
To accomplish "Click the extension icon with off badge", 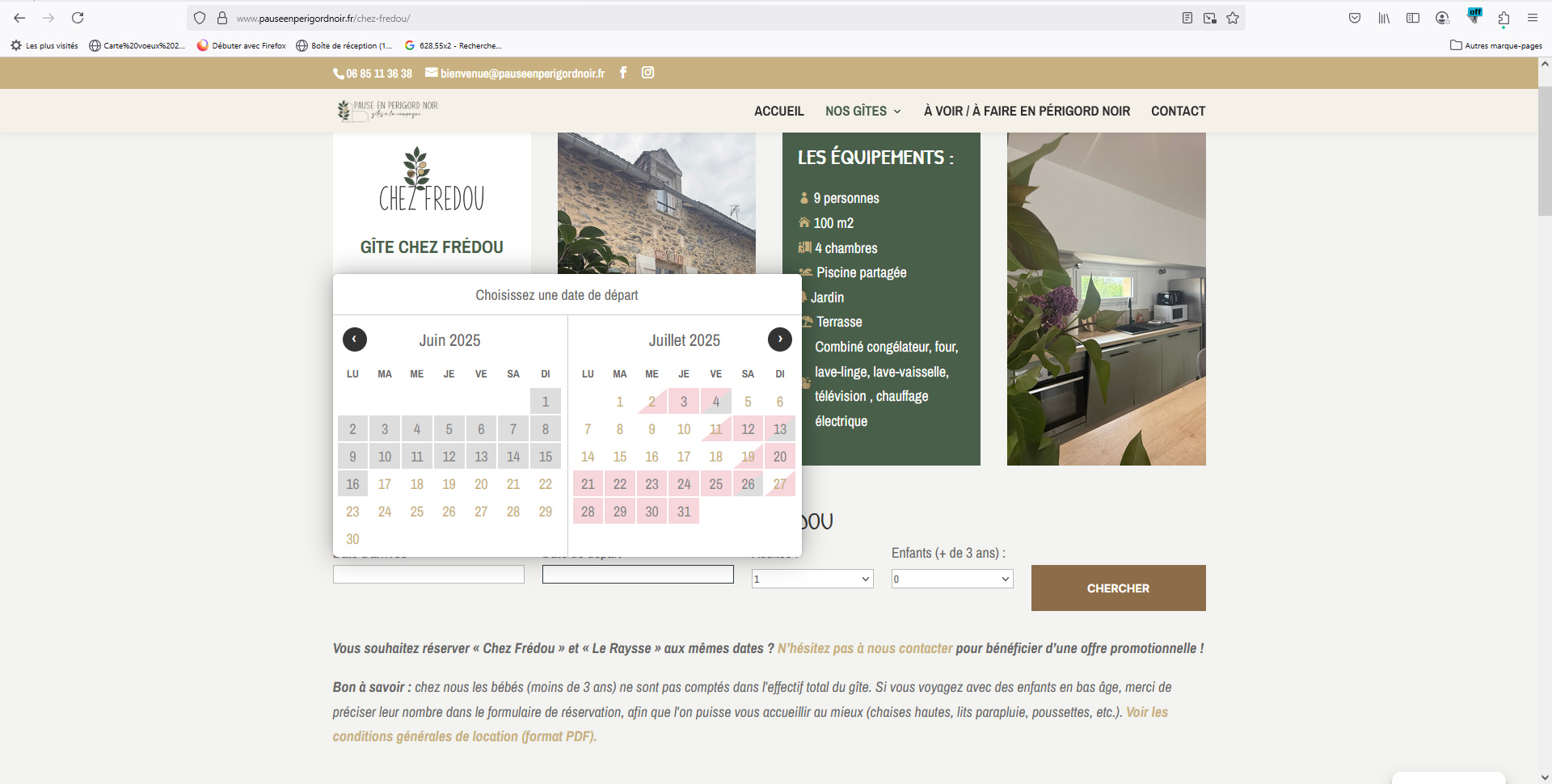I will [x=1474, y=16].
